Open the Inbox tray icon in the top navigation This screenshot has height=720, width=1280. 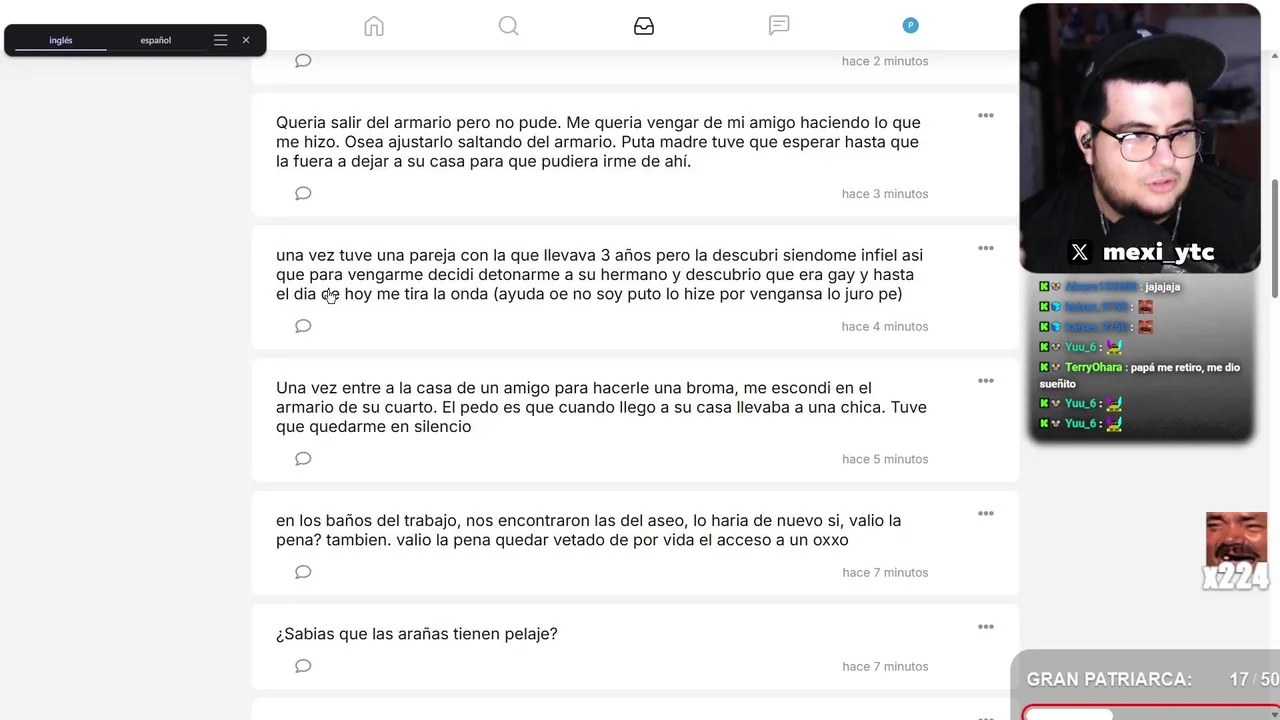[644, 26]
